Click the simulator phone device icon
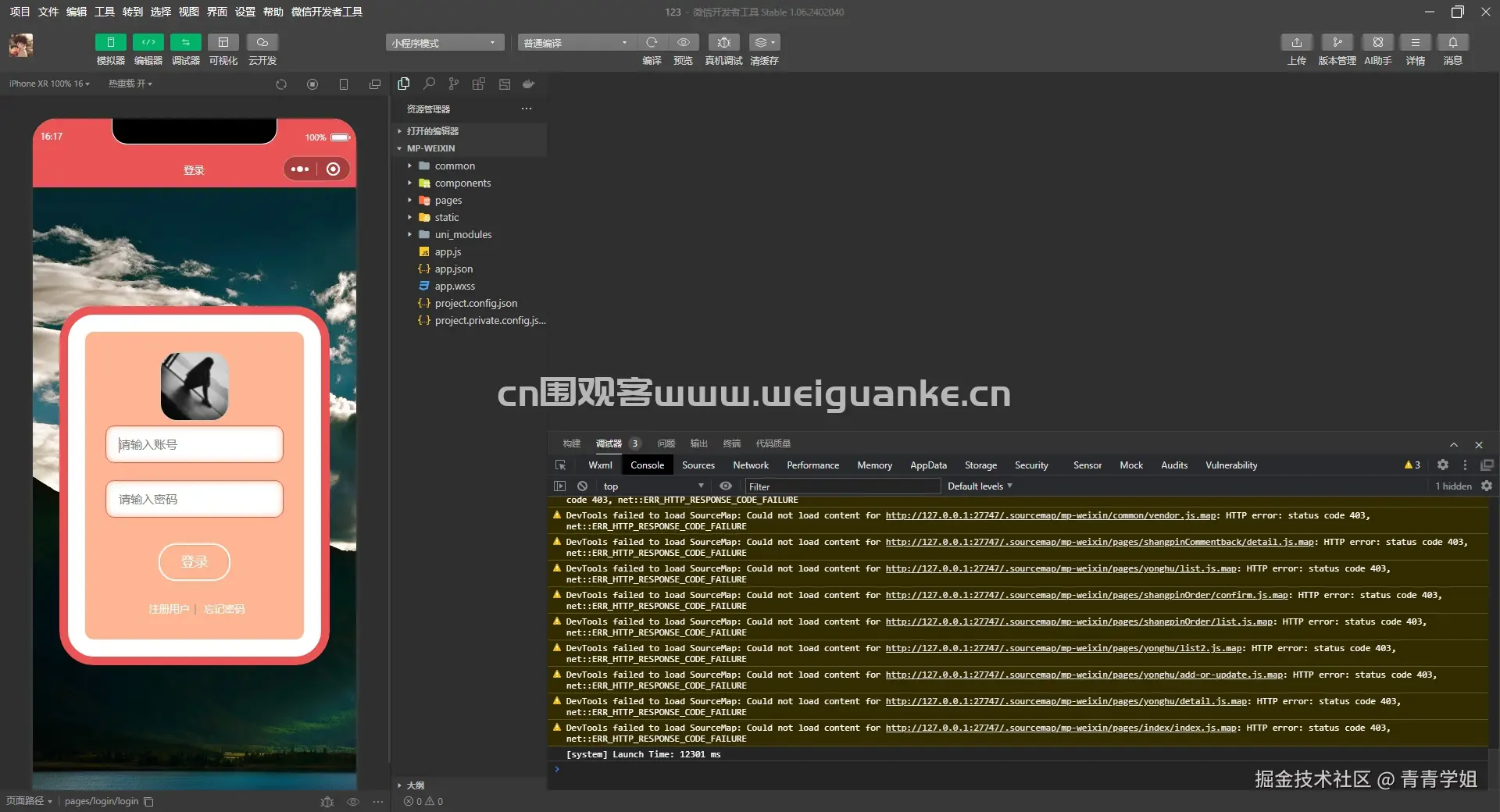The width and height of the screenshot is (1500, 812). pos(344,84)
